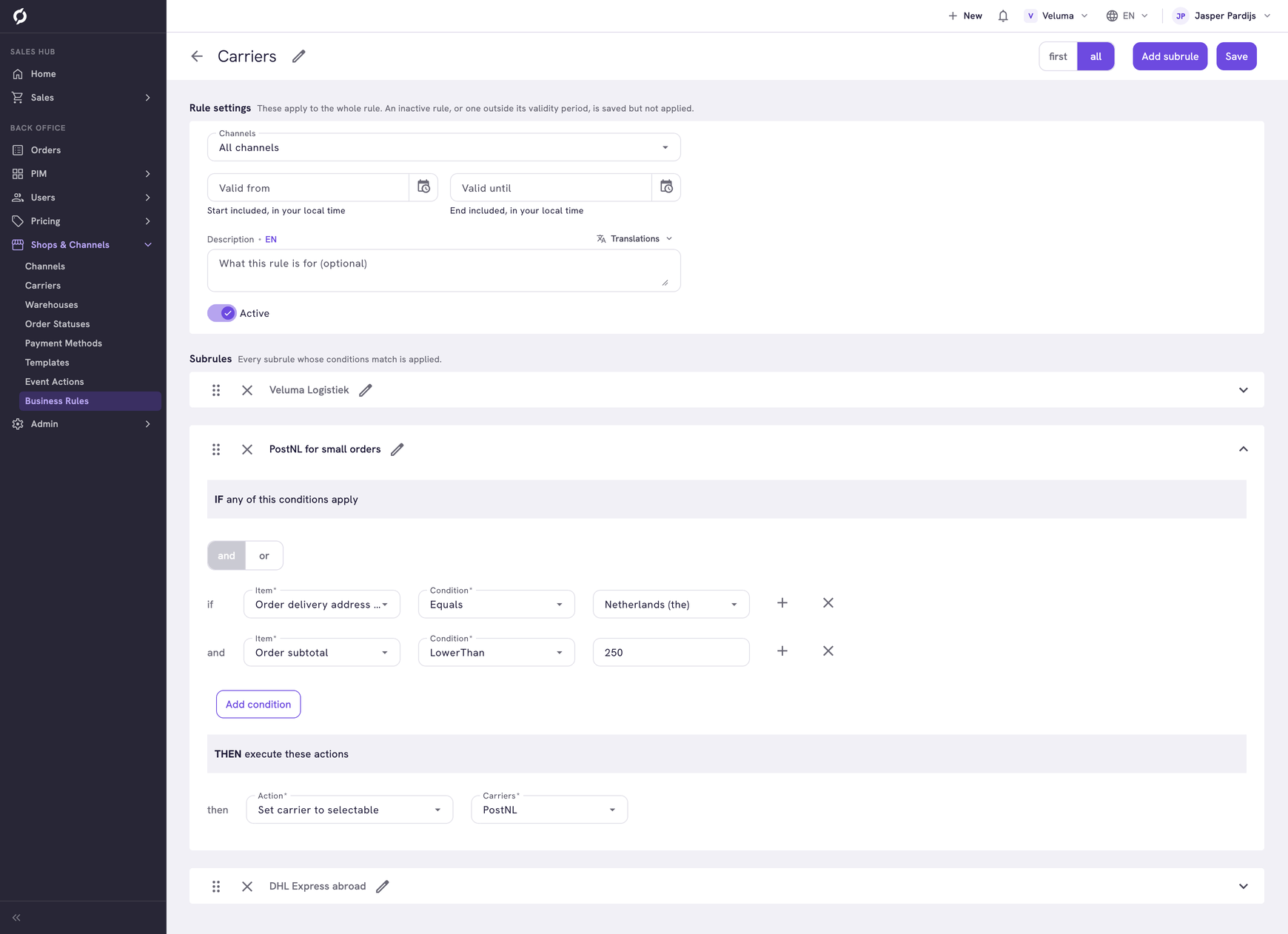Add a nested condition after the Order subtotal row
The width and height of the screenshot is (1288, 934).
tap(782, 651)
